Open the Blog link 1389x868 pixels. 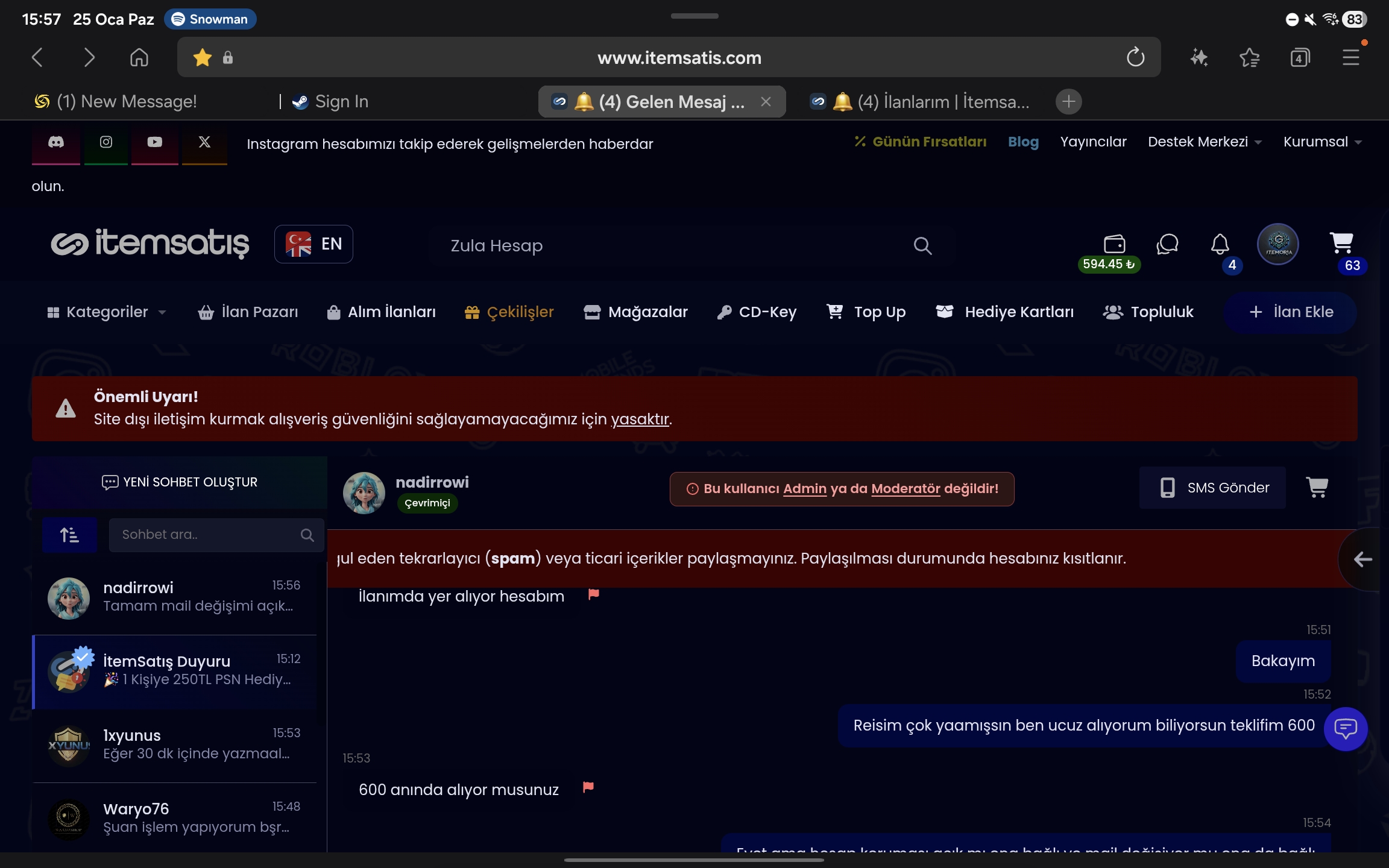[1023, 142]
